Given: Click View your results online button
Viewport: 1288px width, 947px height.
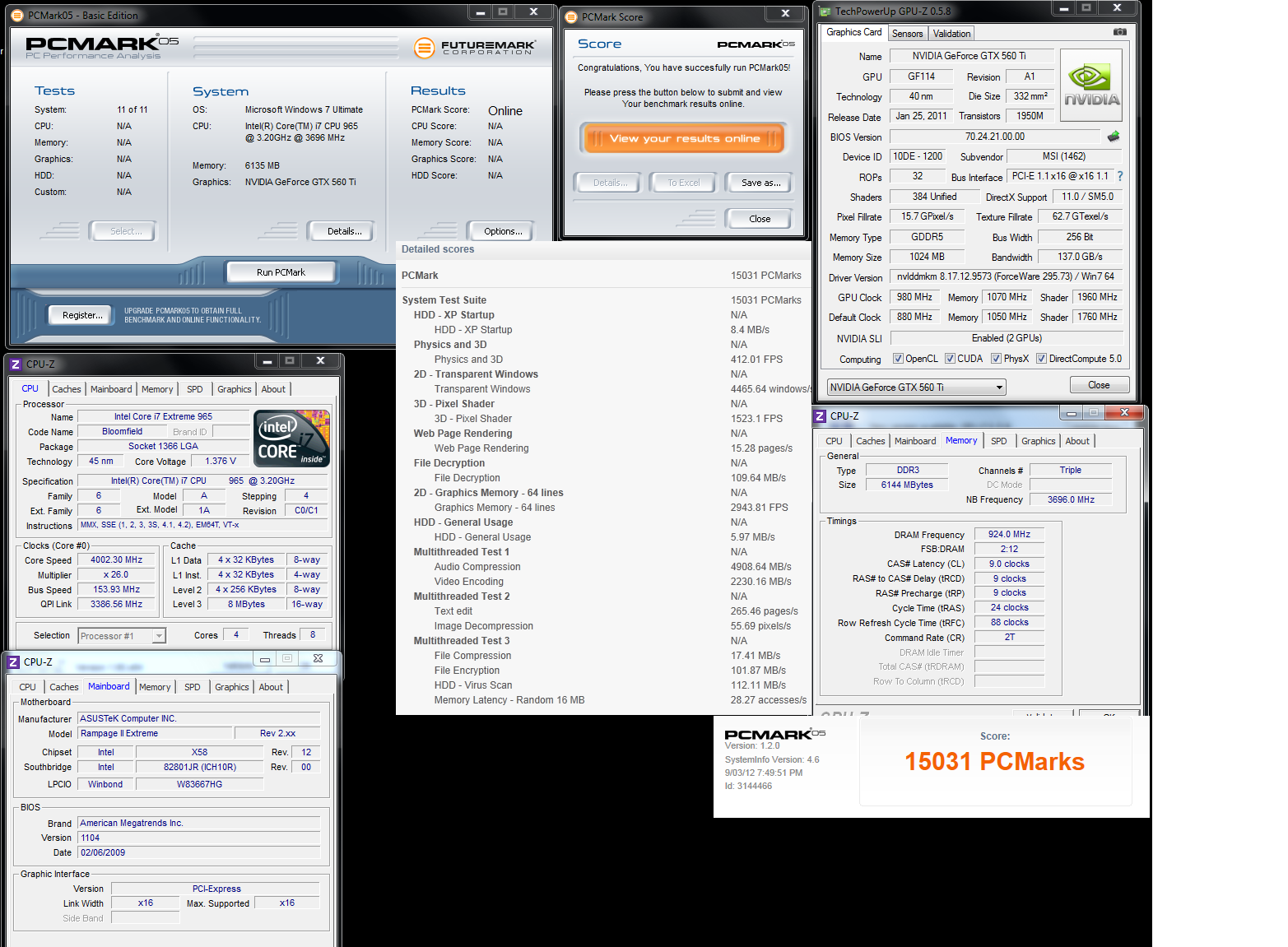Looking at the screenshot, I should tap(684, 138).
